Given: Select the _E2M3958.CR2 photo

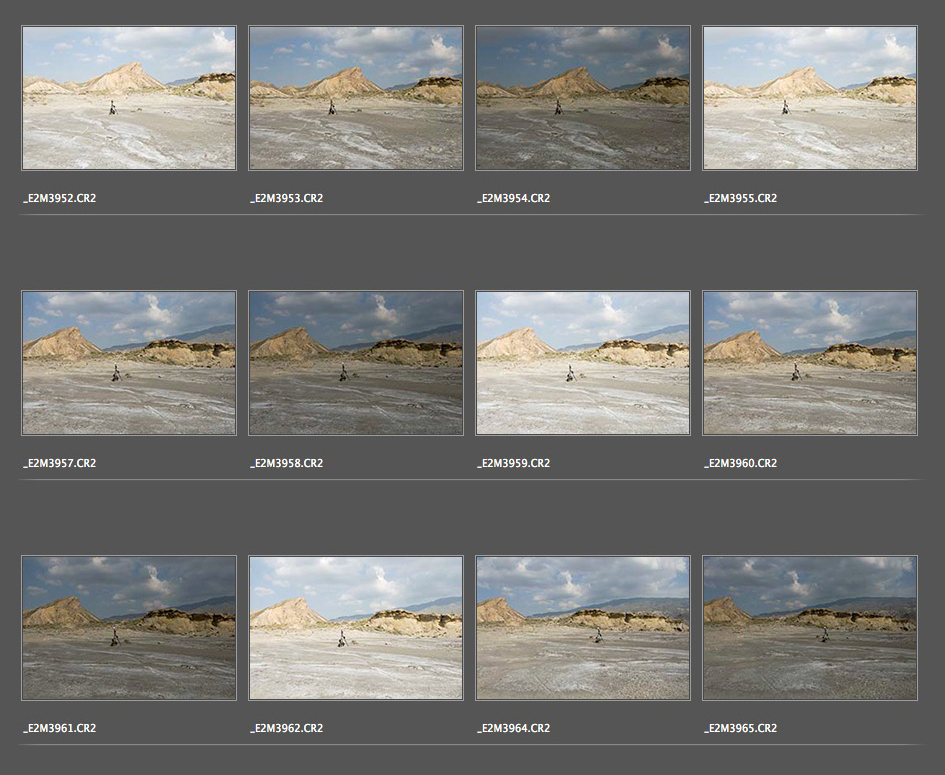Looking at the screenshot, I should click(356, 363).
